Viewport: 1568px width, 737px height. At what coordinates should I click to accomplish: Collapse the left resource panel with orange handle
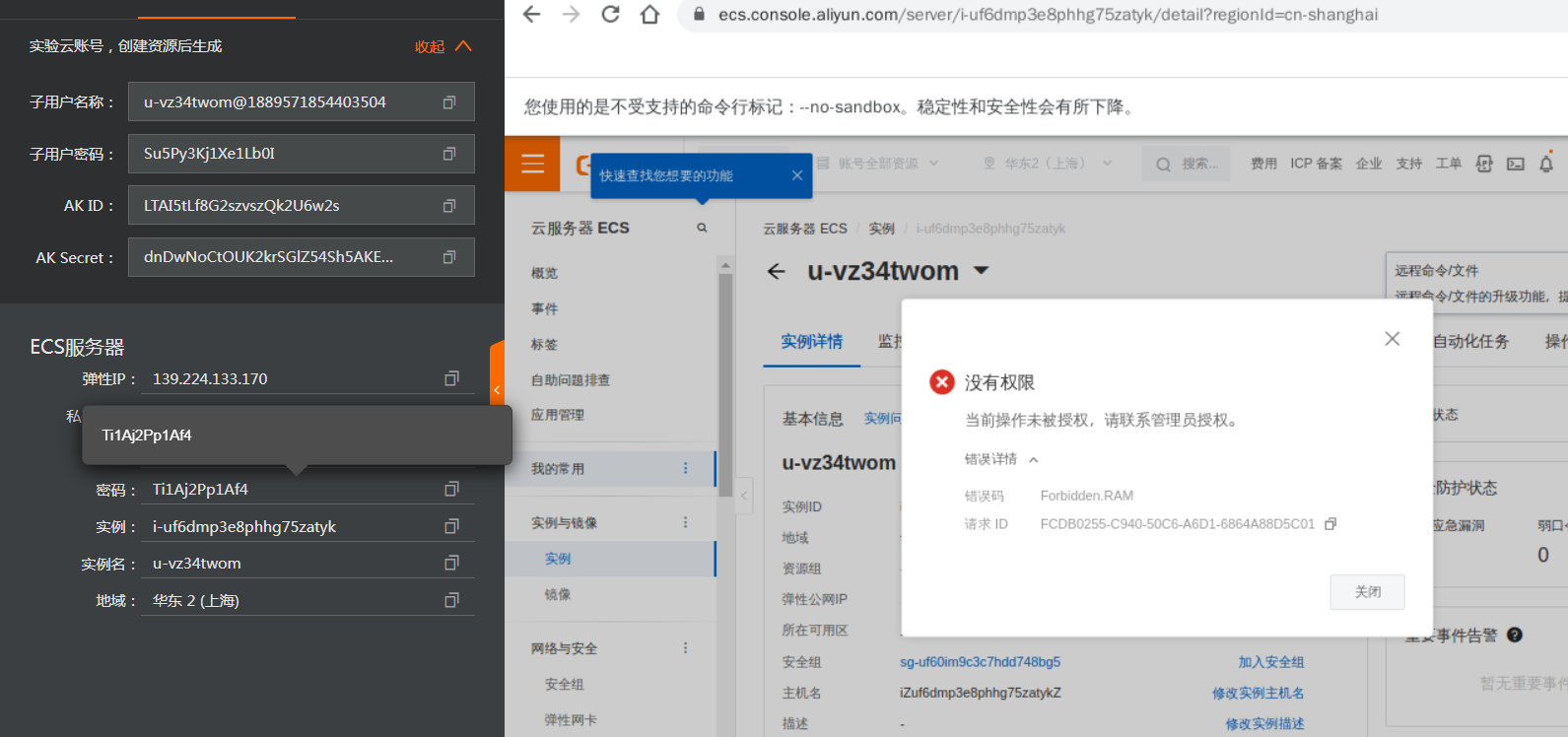[497, 390]
